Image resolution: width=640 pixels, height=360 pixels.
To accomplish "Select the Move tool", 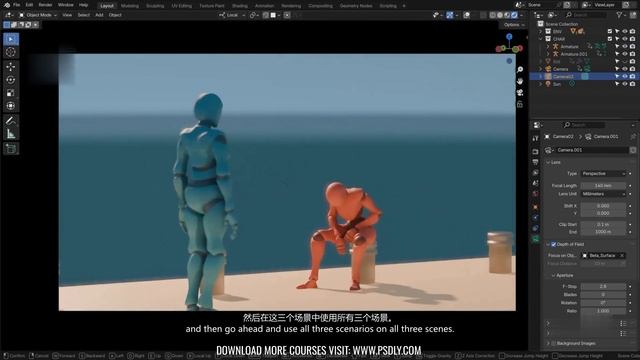I will click(x=11, y=67).
